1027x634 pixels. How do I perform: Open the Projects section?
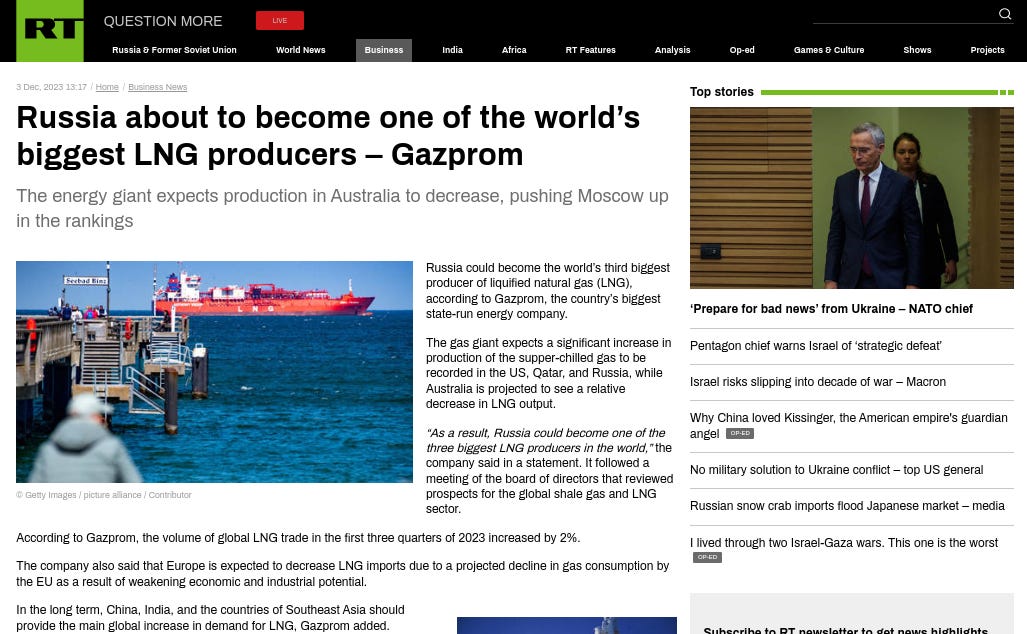point(987,50)
